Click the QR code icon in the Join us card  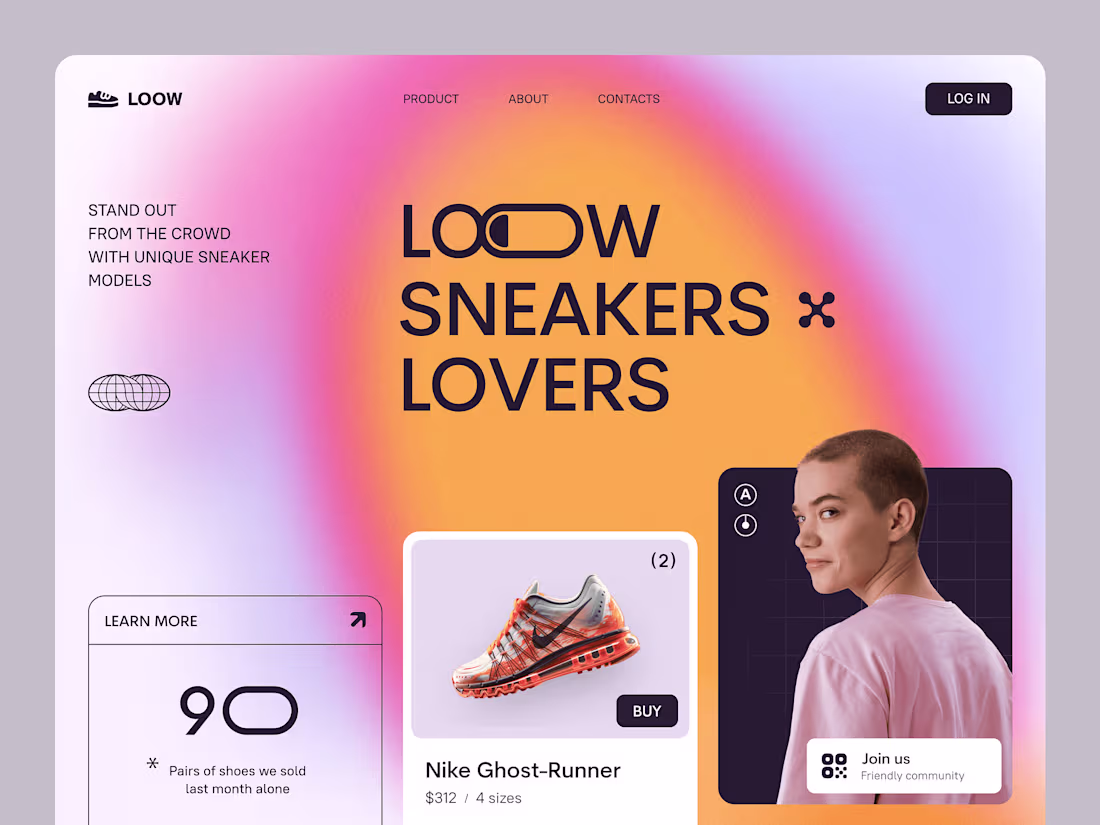click(834, 766)
